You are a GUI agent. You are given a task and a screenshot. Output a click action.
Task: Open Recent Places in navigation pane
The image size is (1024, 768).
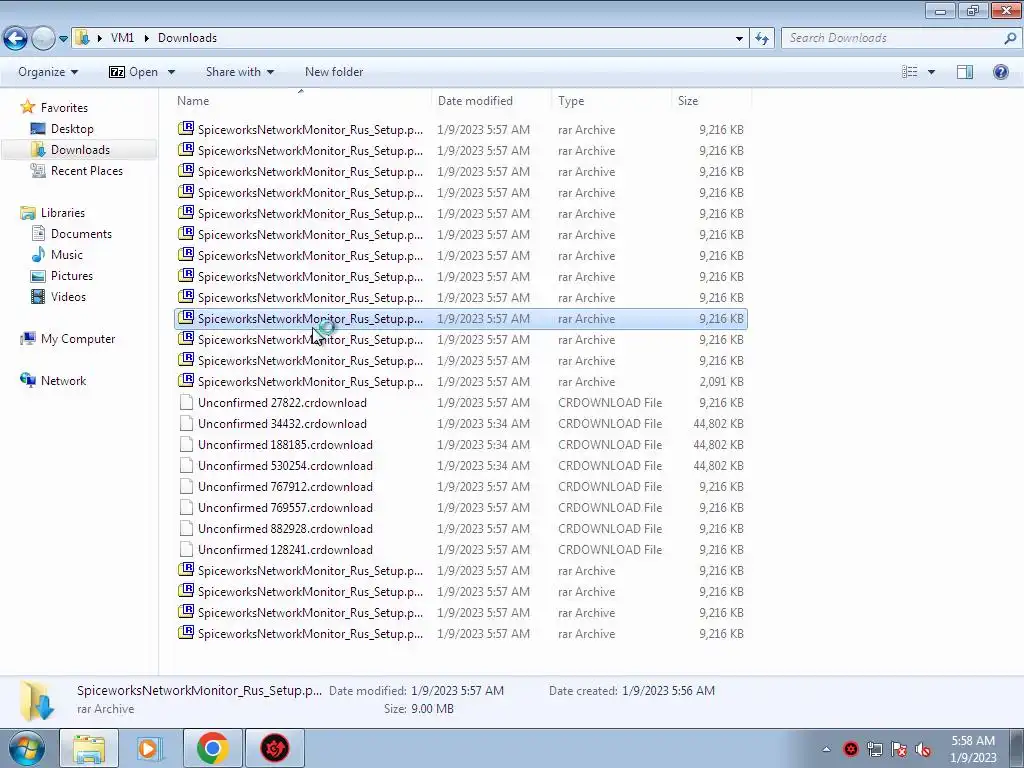pyautogui.click(x=87, y=170)
